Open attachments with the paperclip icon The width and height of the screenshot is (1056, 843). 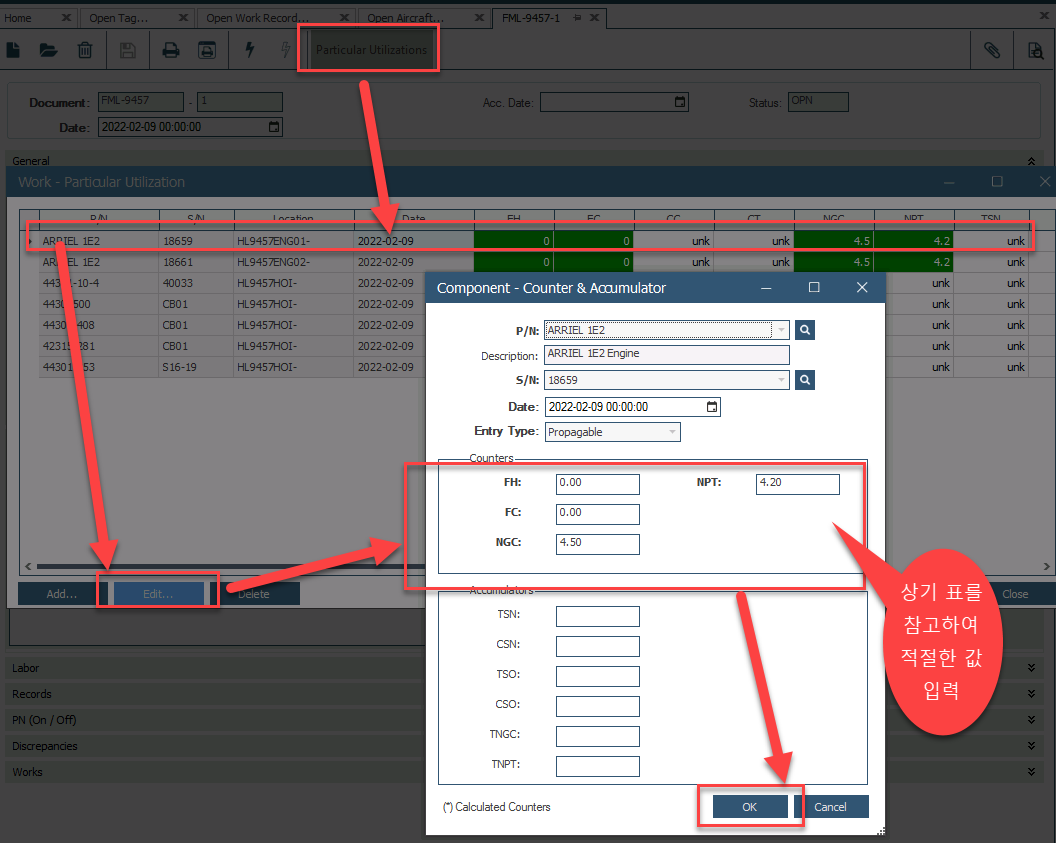coord(992,50)
